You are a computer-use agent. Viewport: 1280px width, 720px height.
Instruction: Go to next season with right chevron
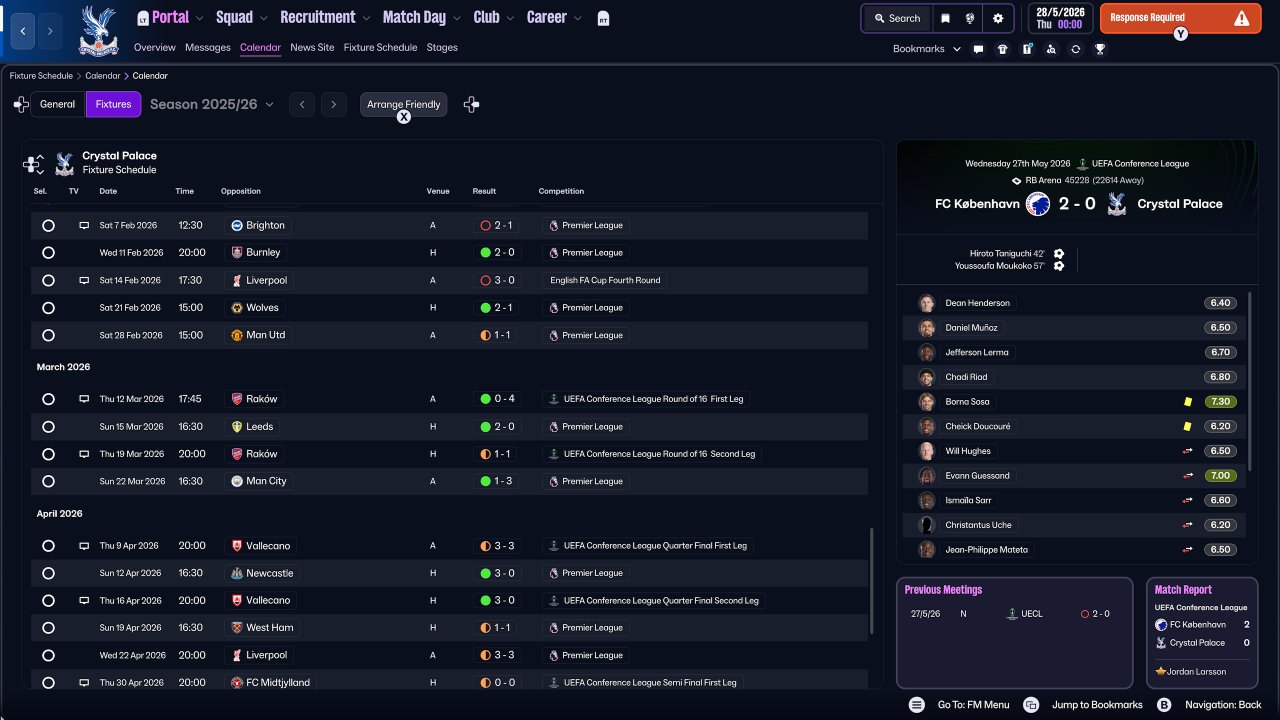(x=334, y=104)
